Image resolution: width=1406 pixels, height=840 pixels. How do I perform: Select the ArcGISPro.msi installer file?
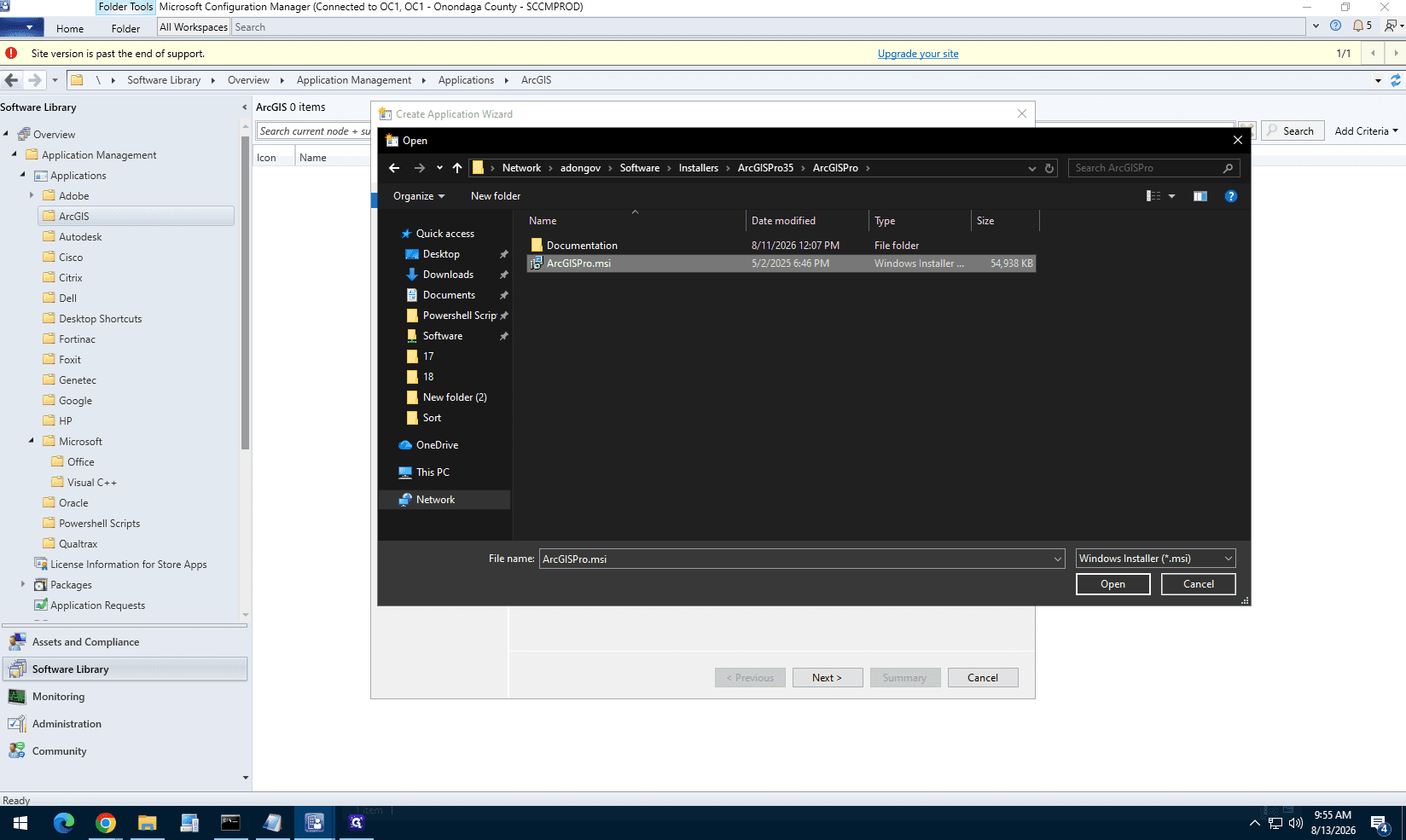pos(781,264)
